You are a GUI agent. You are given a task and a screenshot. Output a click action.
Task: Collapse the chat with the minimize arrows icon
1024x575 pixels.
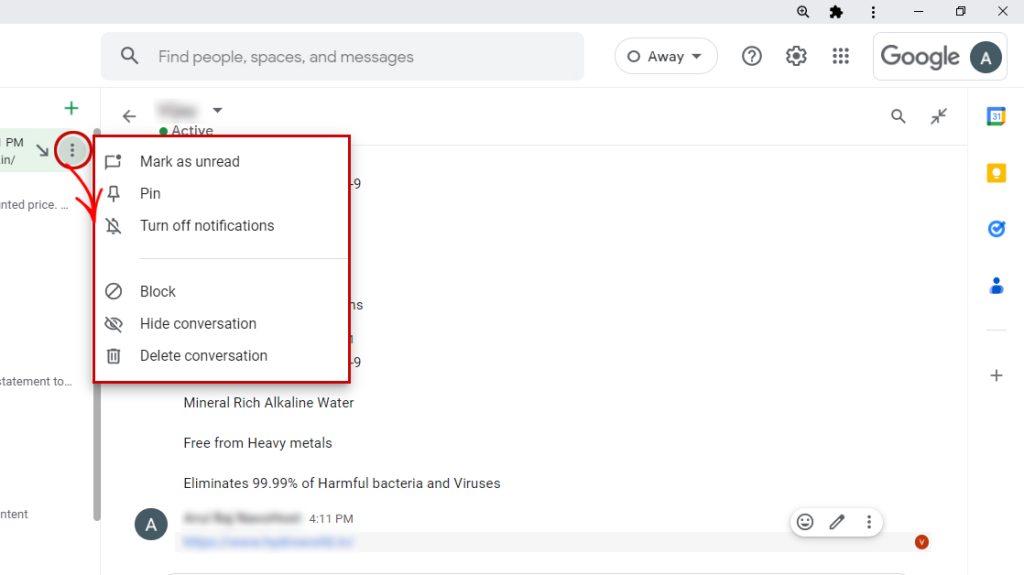tap(938, 116)
